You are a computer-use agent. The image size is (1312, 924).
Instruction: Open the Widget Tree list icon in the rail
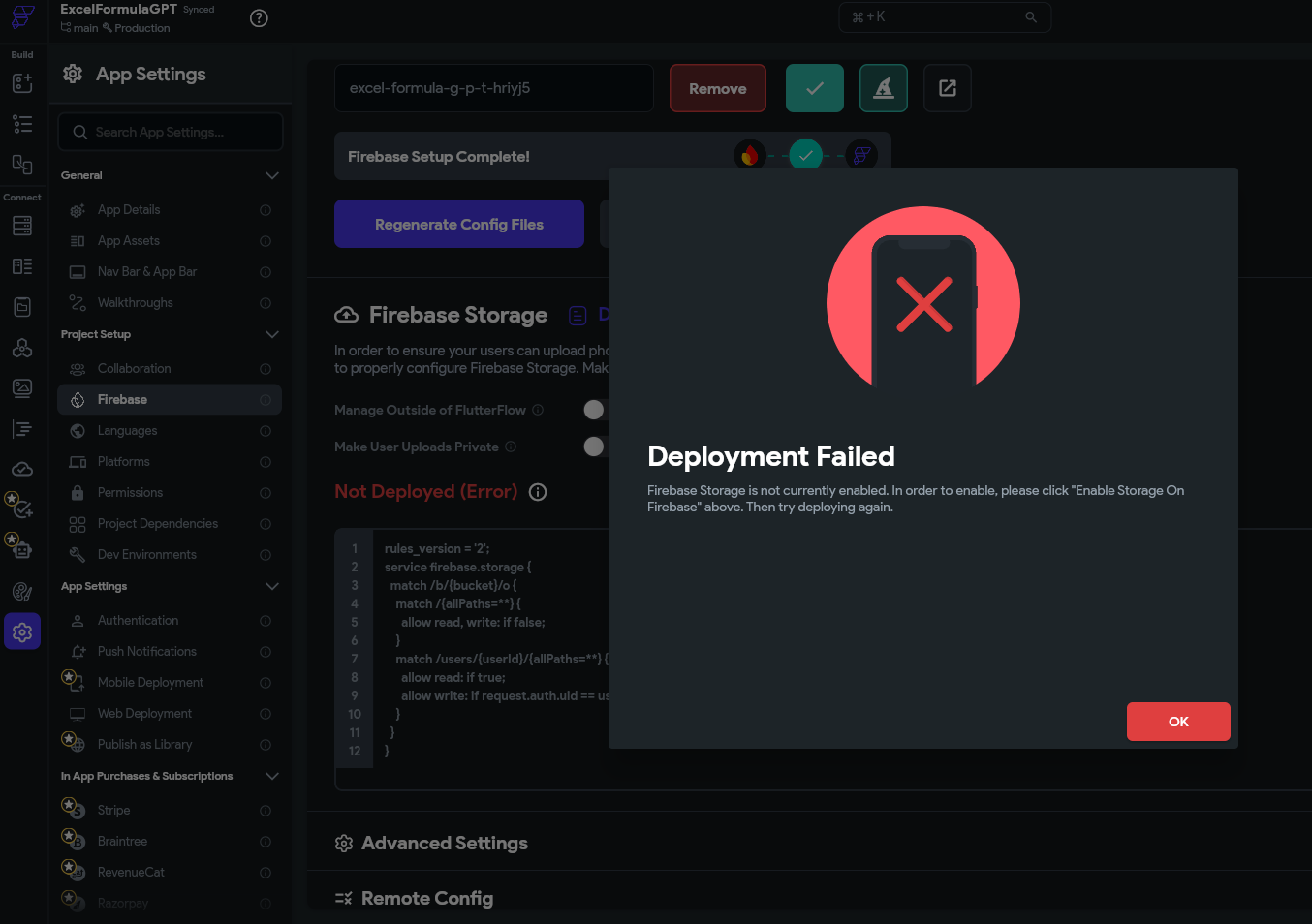(x=22, y=124)
